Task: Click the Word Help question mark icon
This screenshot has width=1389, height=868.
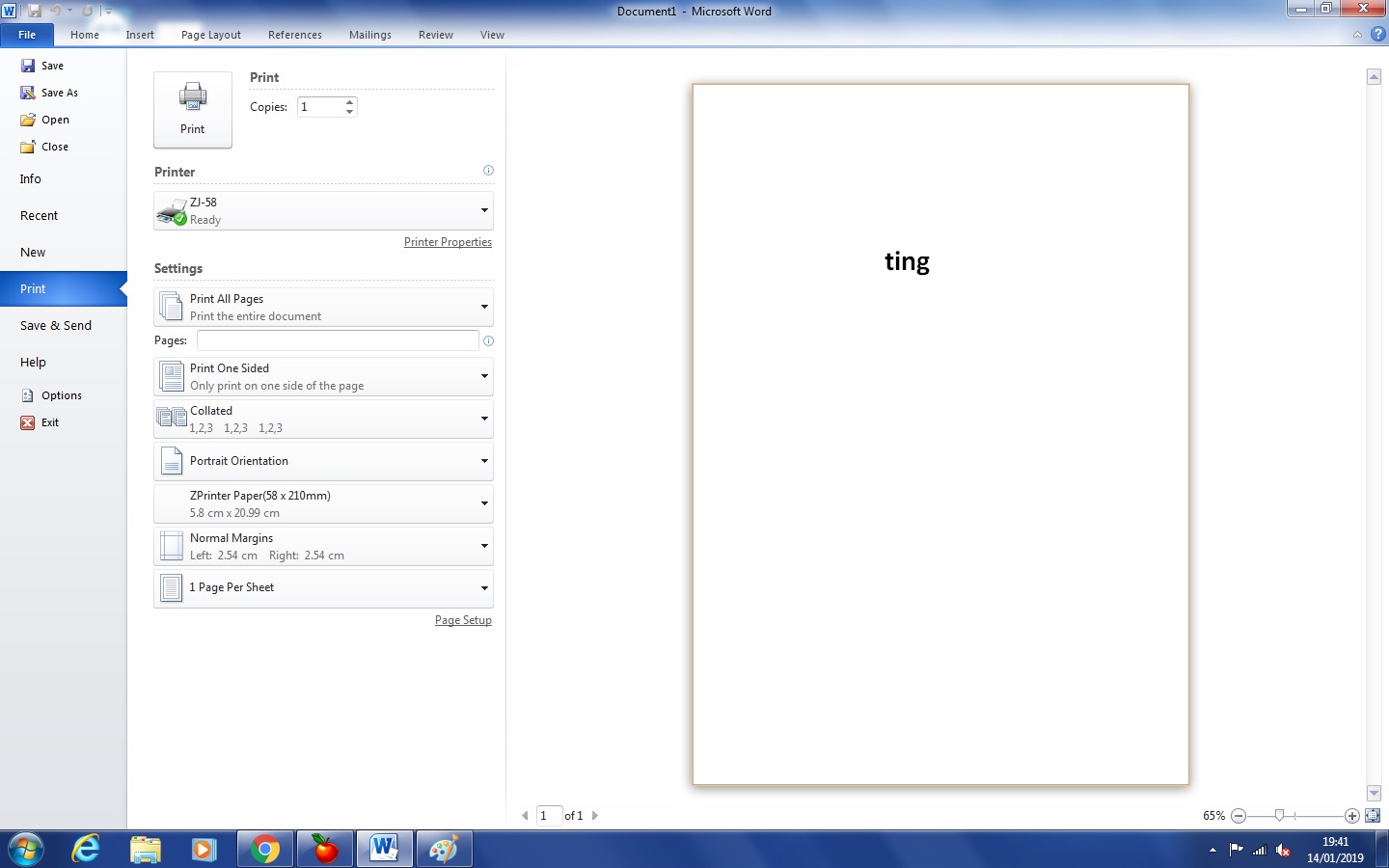Action: 1378,35
